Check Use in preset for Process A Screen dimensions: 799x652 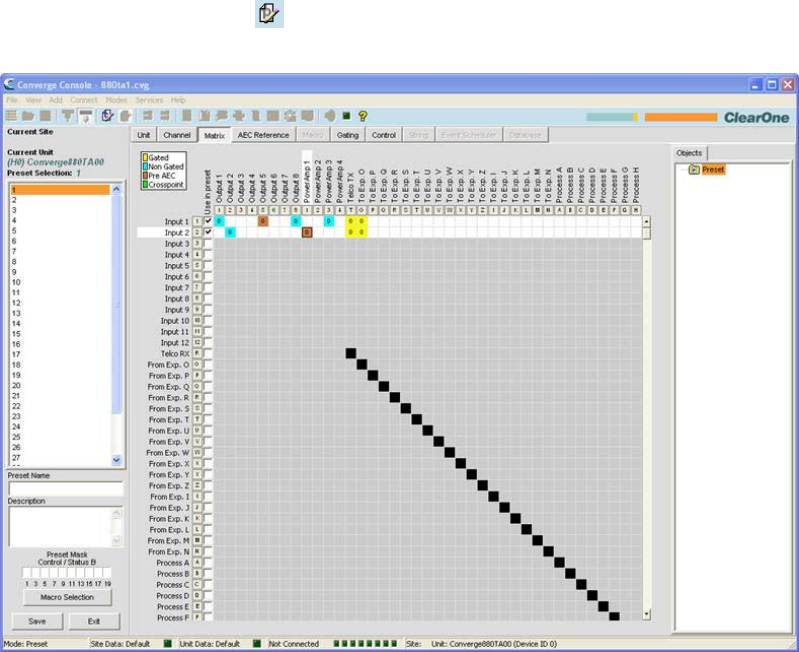(x=208, y=563)
